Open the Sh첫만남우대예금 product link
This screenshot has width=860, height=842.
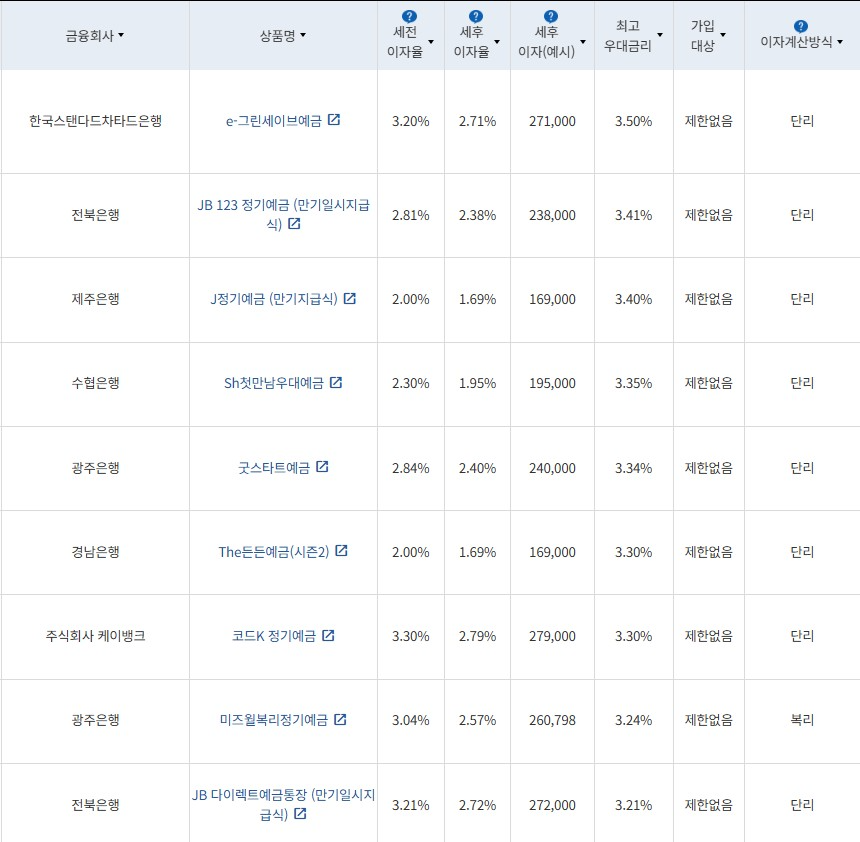coord(274,383)
